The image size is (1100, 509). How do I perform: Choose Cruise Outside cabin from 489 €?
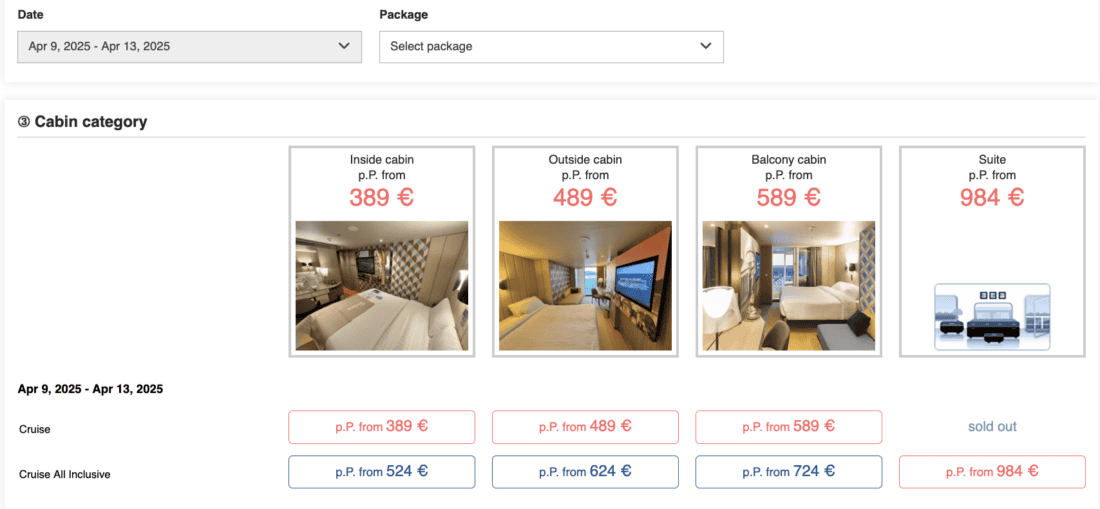click(x=585, y=427)
